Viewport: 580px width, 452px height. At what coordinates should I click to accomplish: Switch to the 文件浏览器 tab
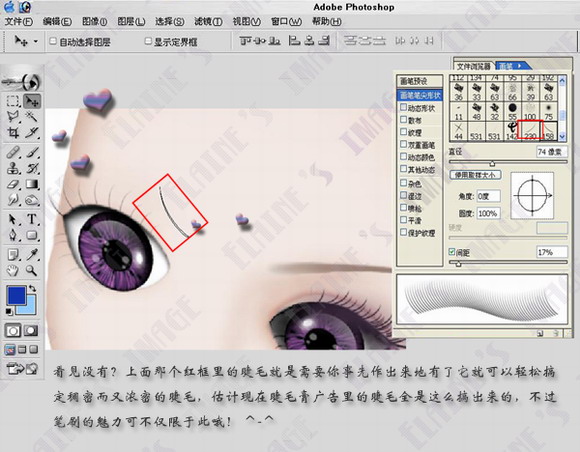pos(474,66)
